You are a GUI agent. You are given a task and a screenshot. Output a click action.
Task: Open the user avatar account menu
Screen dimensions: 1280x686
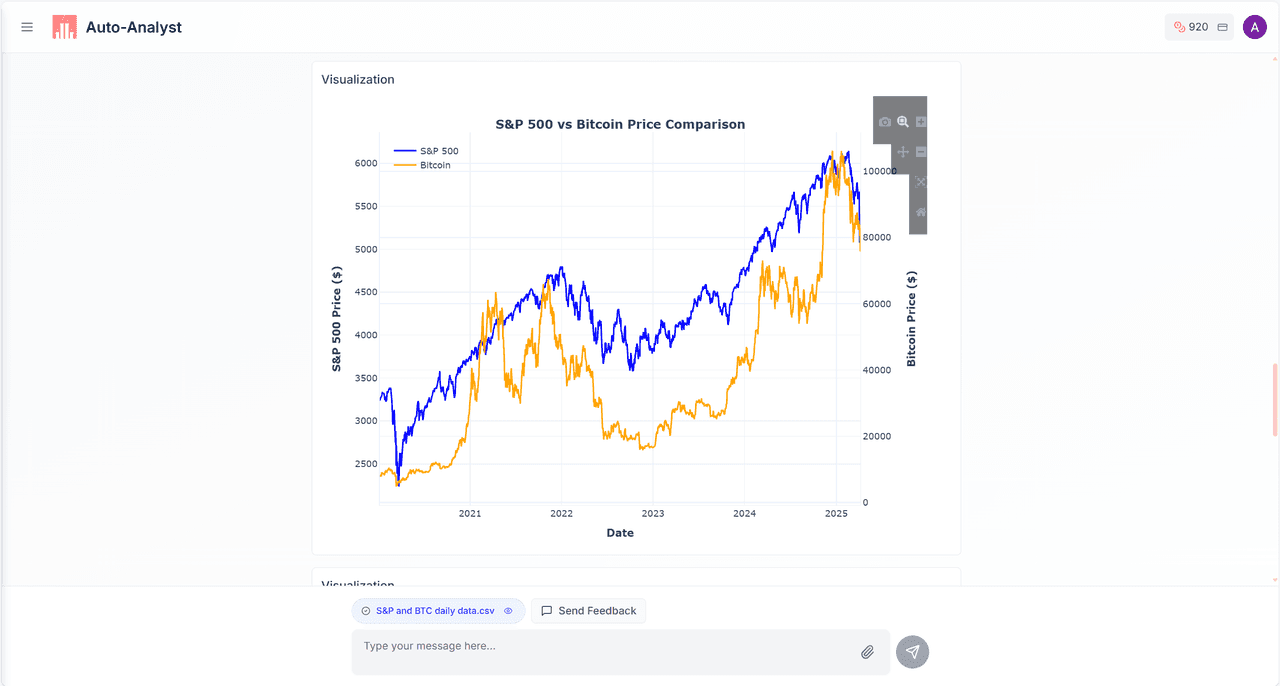pyautogui.click(x=1254, y=27)
